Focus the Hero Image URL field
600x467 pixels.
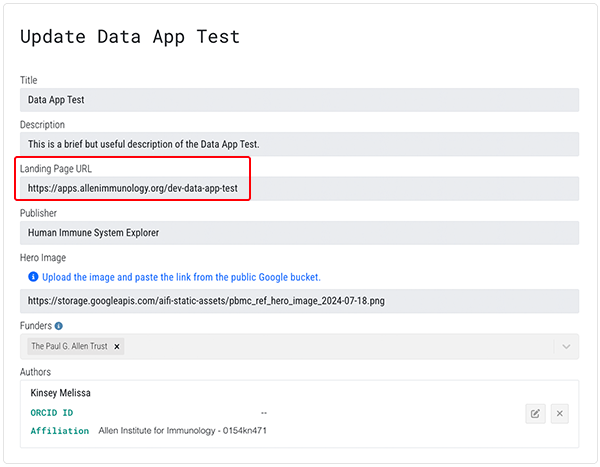pos(300,300)
